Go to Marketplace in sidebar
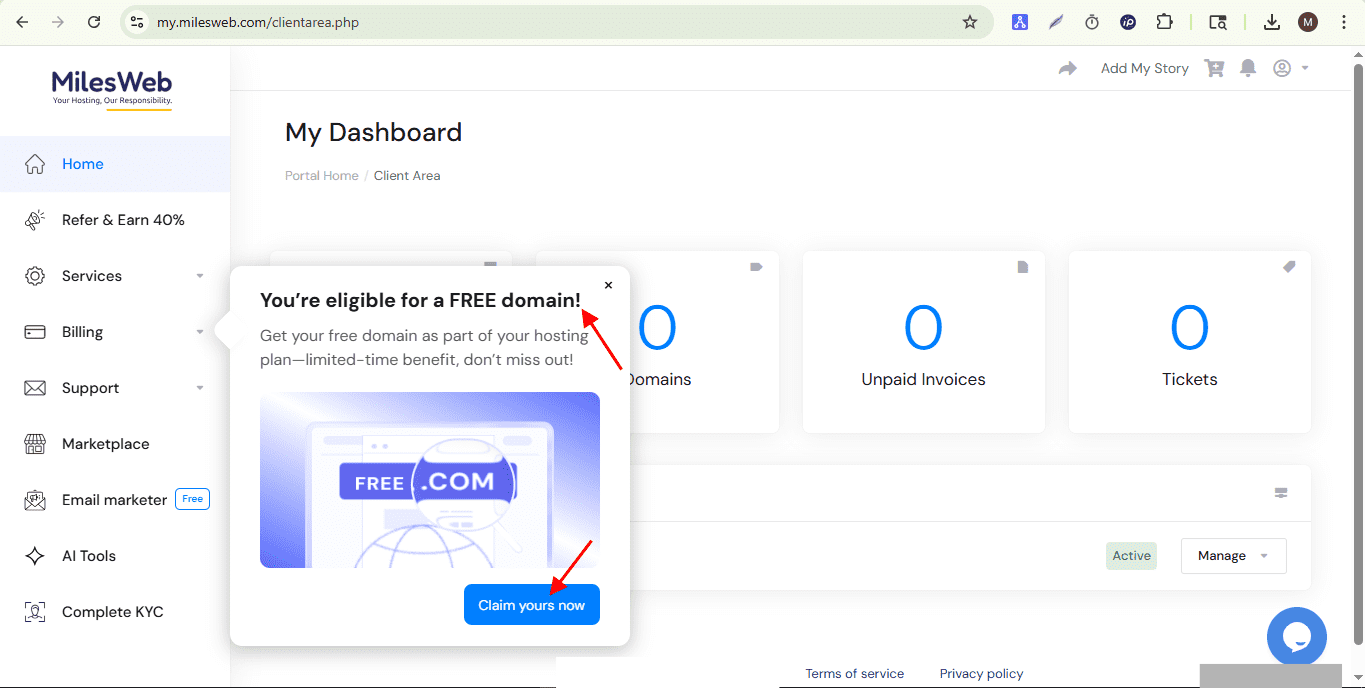Screen dimensions: 1365x688 (105, 444)
